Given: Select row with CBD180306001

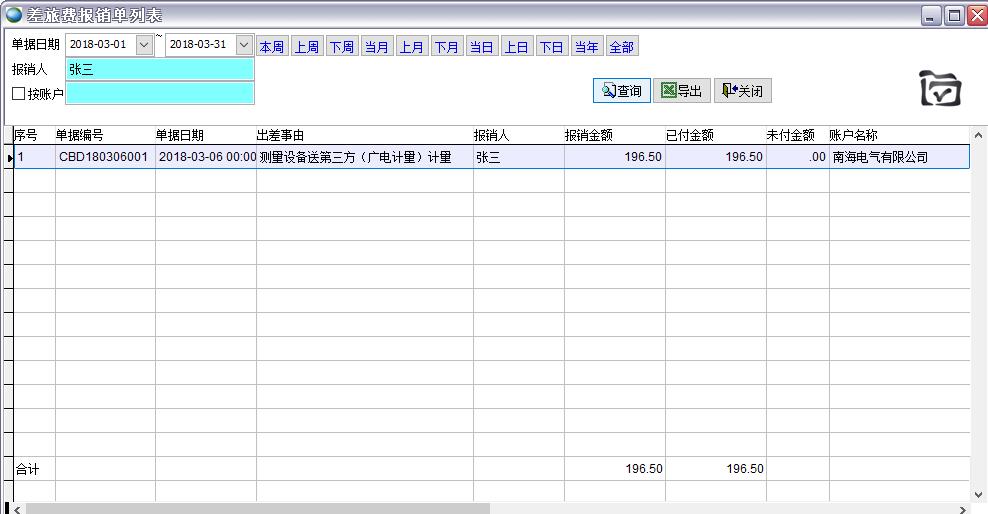Looking at the screenshot, I should click(103, 157).
